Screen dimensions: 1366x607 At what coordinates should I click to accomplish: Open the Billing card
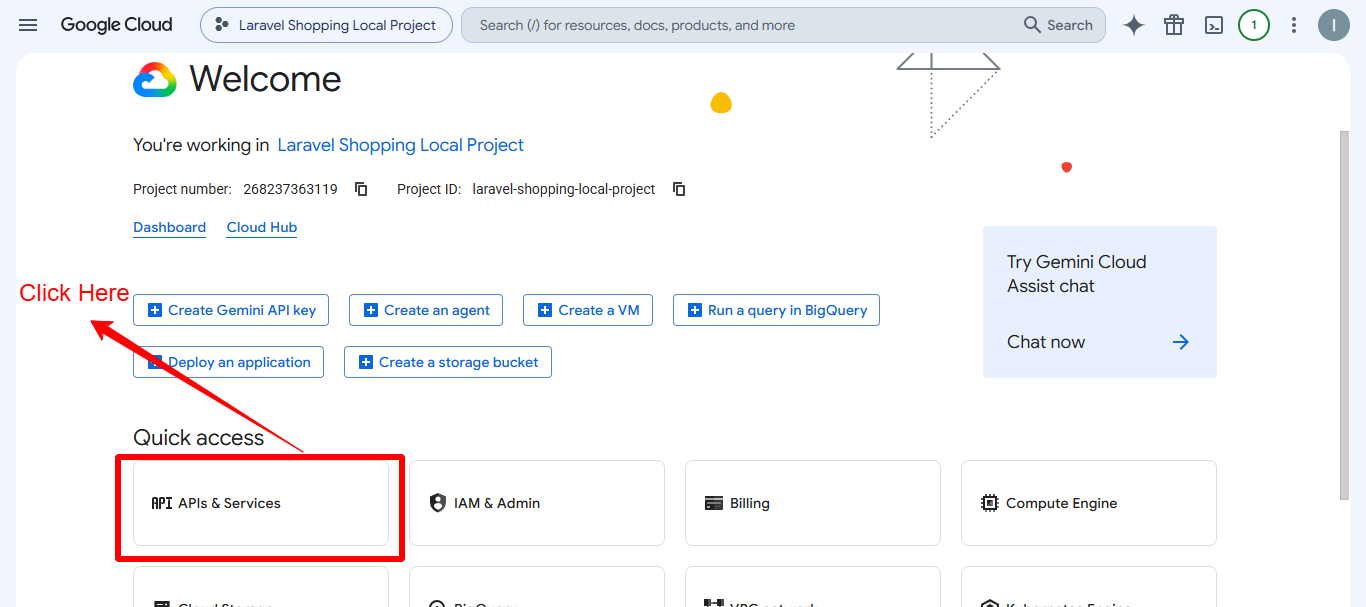coord(813,503)
